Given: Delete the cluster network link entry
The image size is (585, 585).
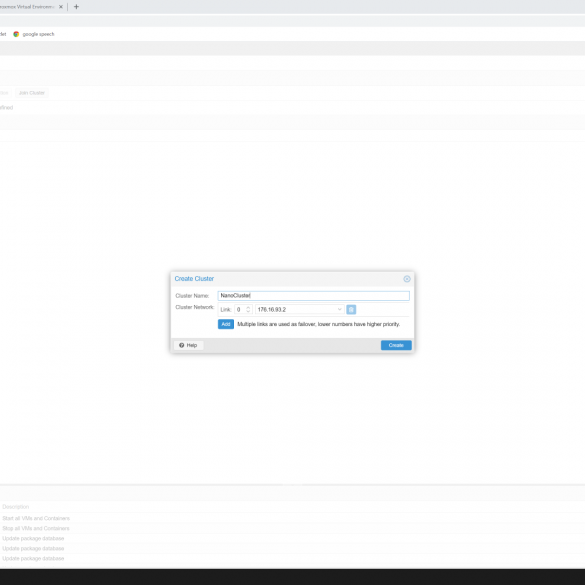Looking at the screenshot, I should click(351, 309).
